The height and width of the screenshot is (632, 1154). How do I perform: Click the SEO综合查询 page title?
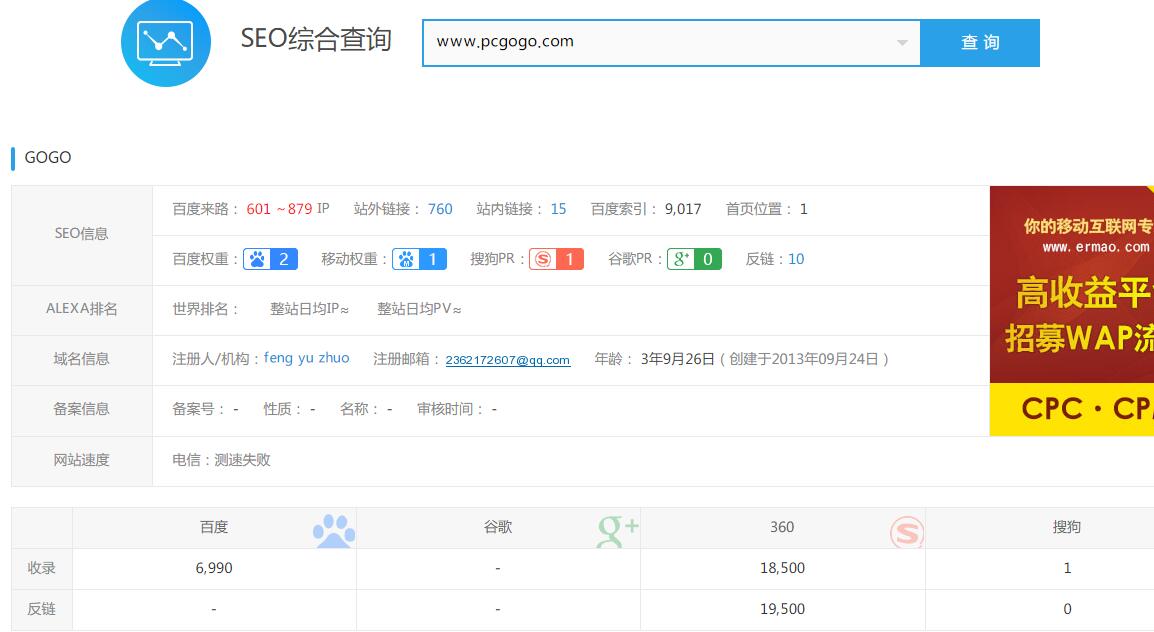click(x=316, y=39)
